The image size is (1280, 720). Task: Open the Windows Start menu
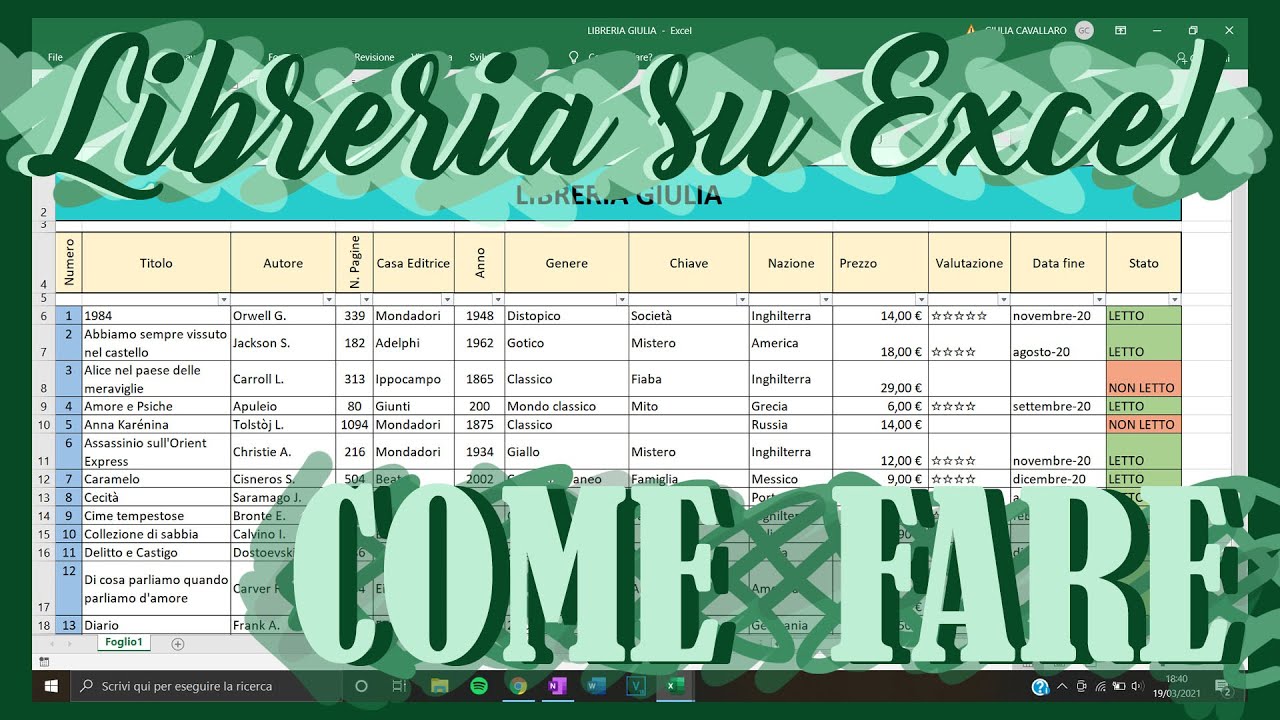pyautogui.click(x=51, y=686)
